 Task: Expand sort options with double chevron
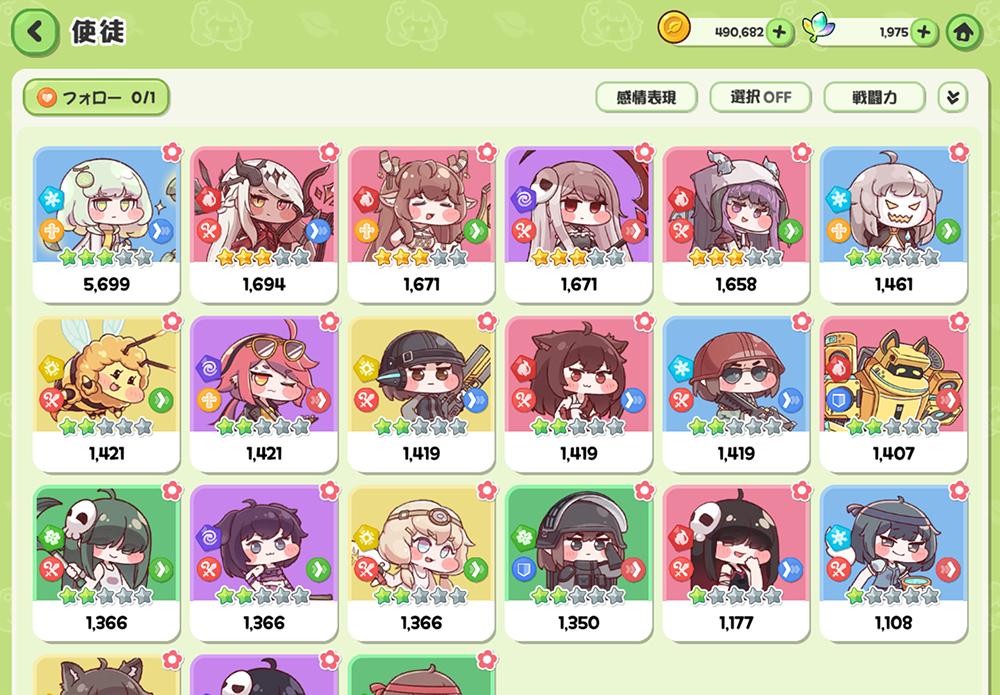pyautogui.click(x=953, y=97)
